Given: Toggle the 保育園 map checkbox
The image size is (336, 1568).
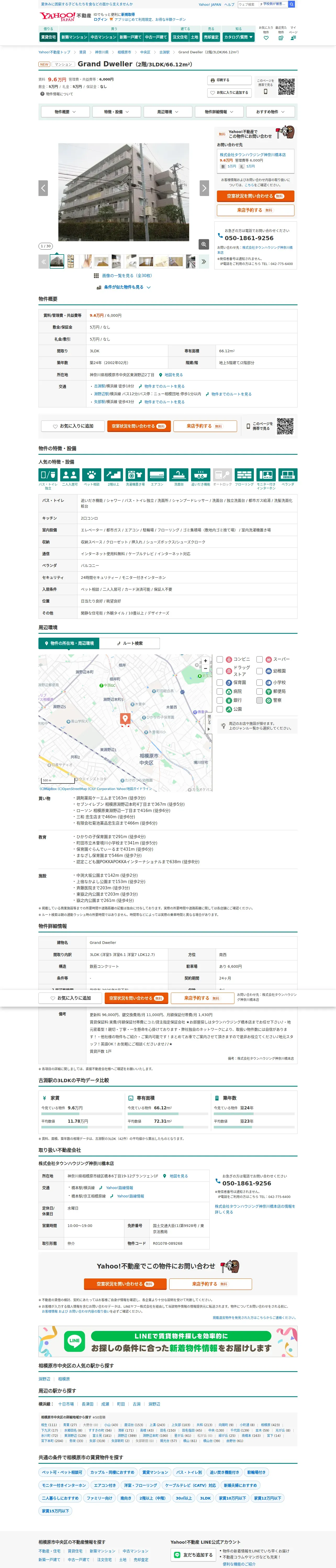Looking at the screenshot, I should 220,683.
